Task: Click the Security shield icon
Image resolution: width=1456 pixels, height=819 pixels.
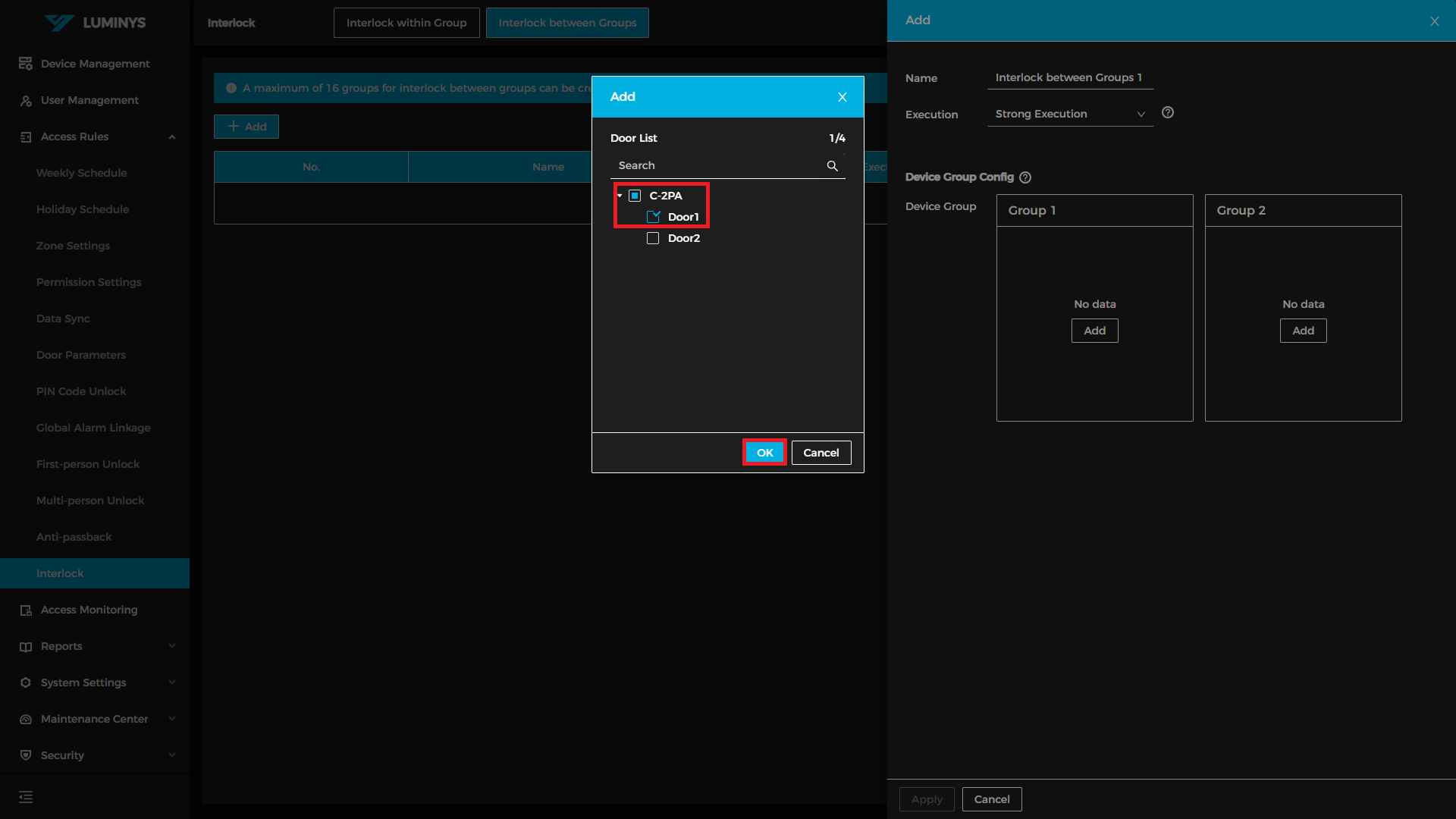Action: point(26,755)
